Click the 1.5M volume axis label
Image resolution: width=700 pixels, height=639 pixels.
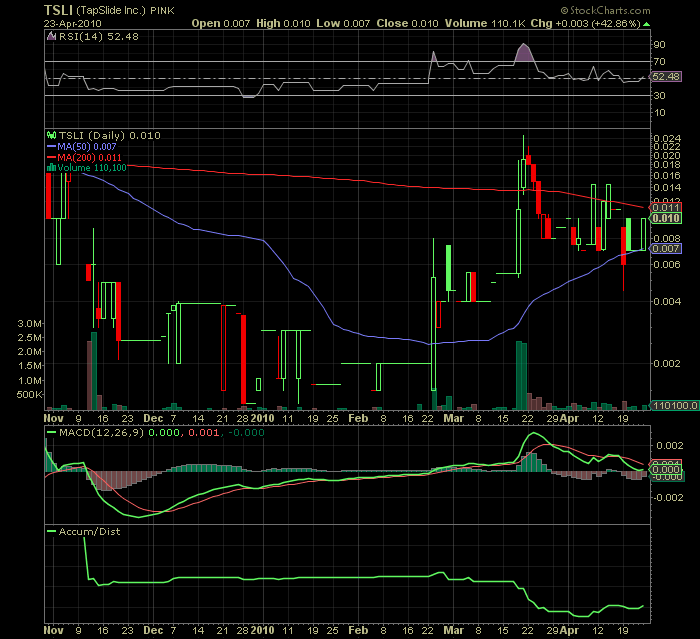(29, 366)
